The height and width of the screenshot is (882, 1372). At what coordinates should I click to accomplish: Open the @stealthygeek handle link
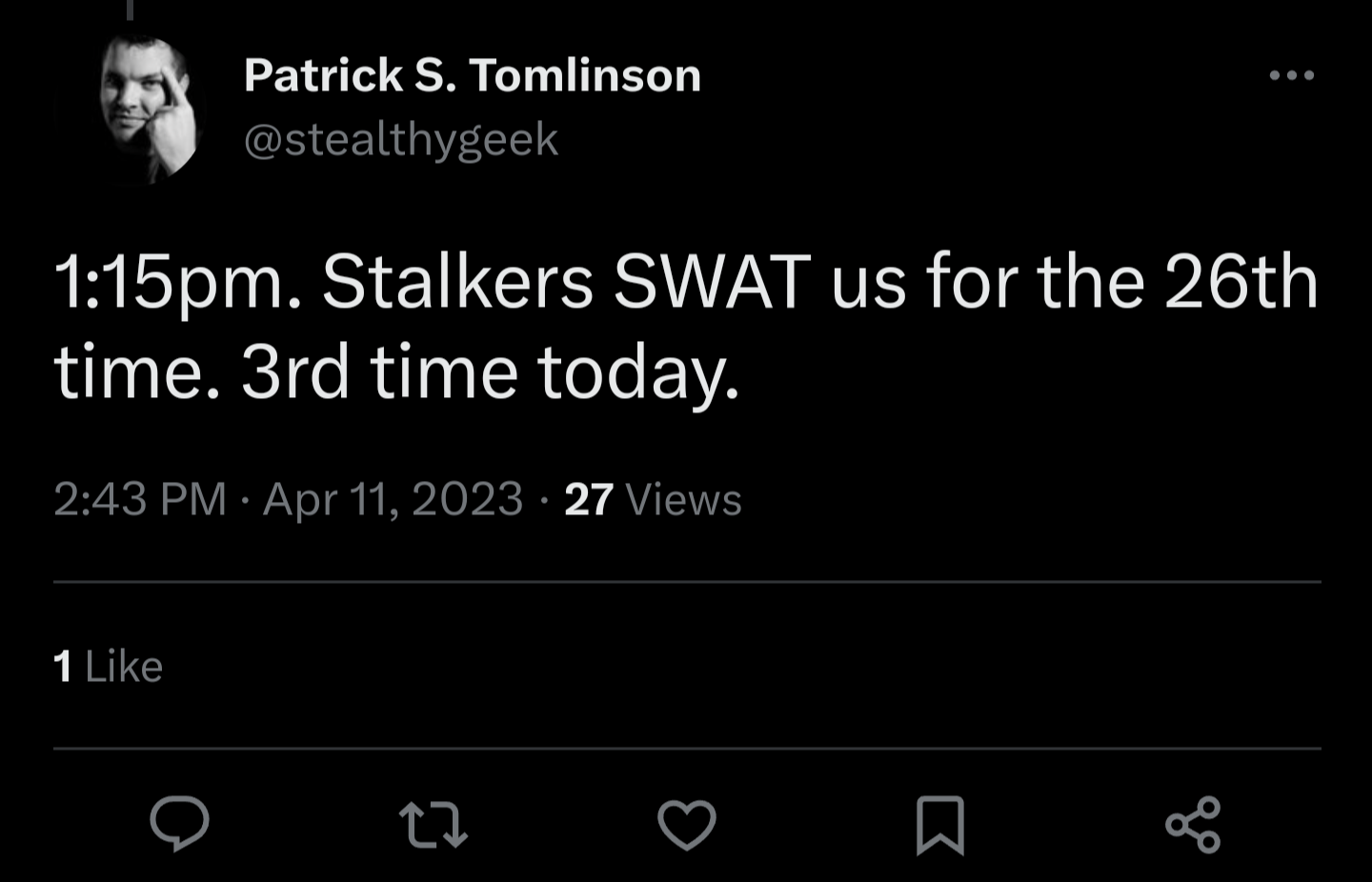coord(400,140)
